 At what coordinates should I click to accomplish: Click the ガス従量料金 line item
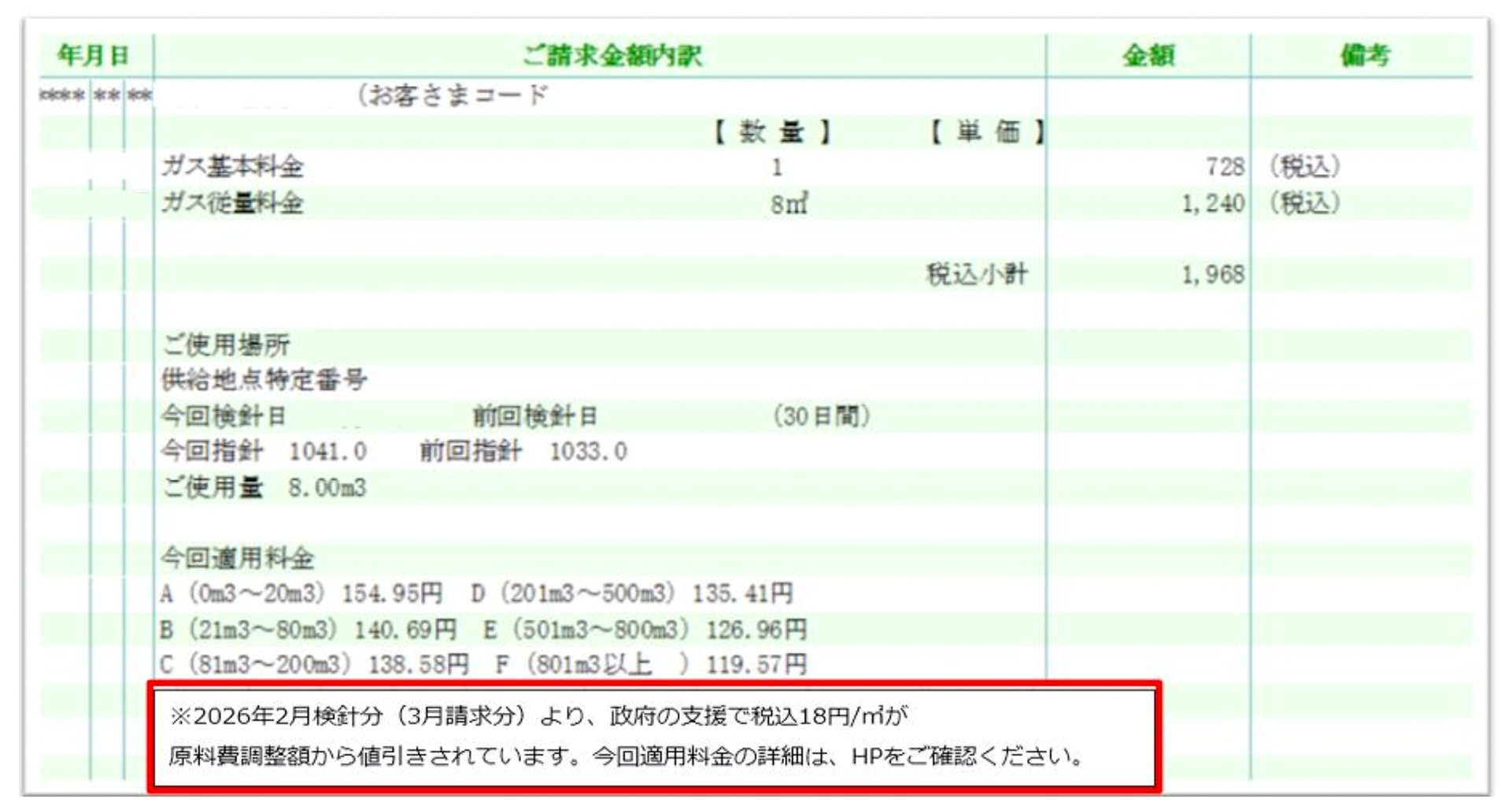coord(232,204)
